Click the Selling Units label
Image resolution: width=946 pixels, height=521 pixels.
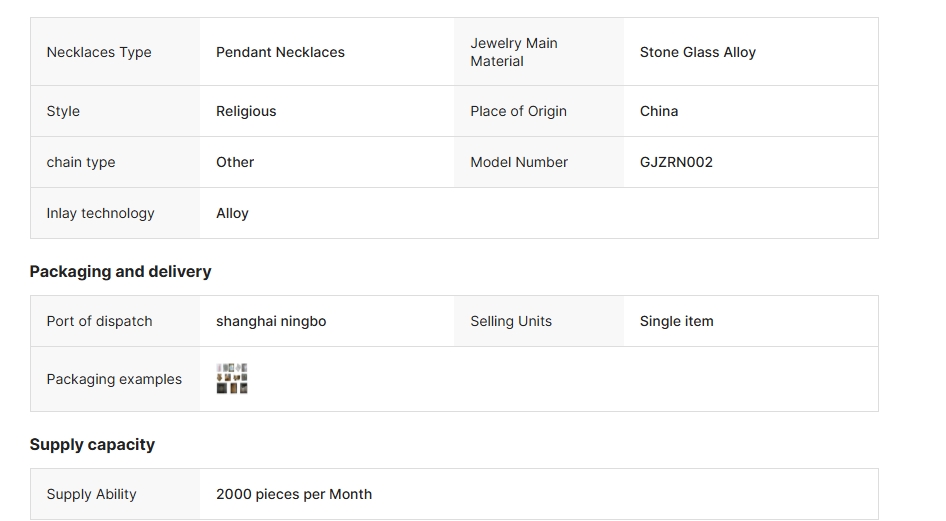pyautogui.click(x=511, y=321)
